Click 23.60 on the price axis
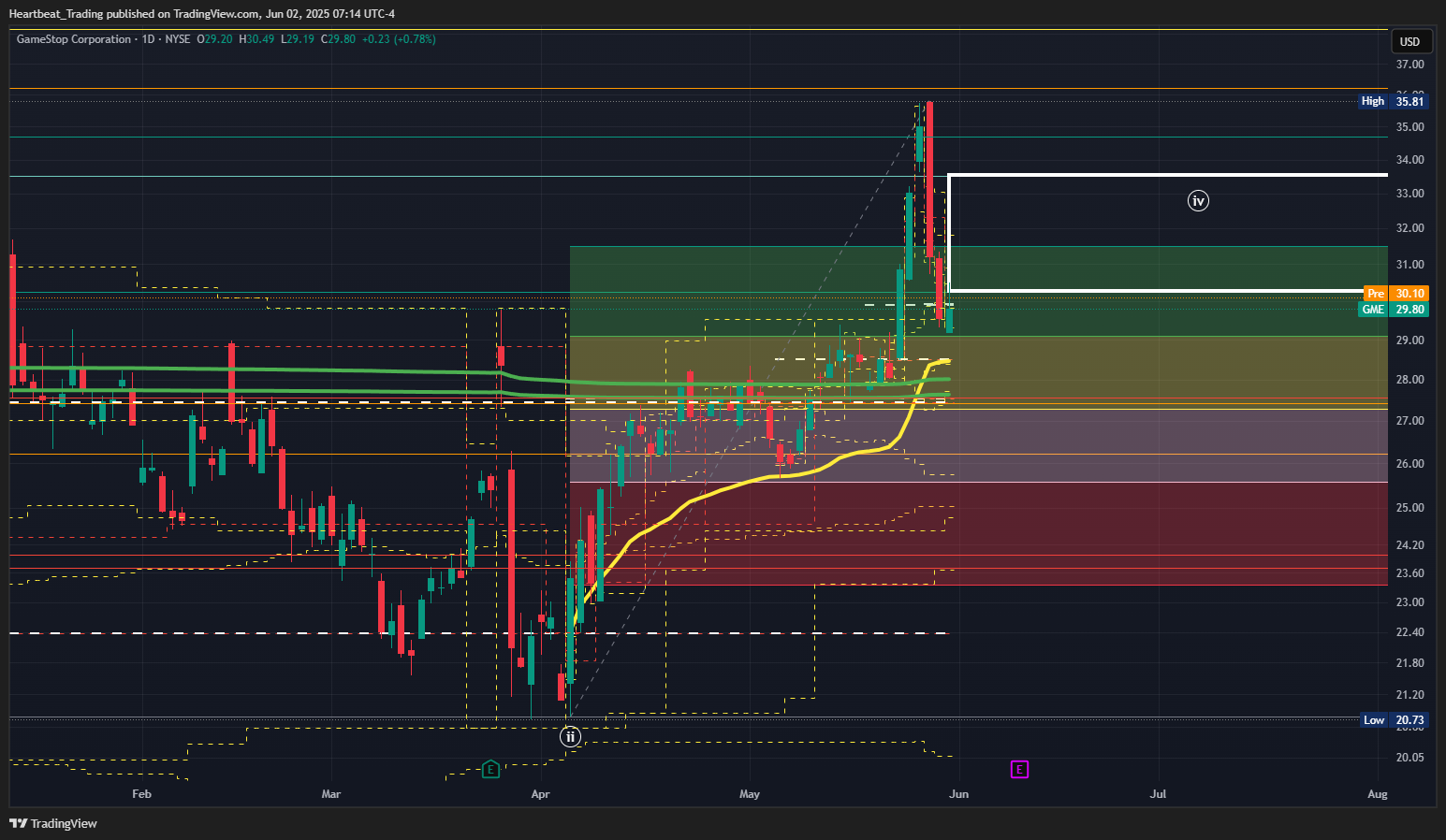 1410,573
